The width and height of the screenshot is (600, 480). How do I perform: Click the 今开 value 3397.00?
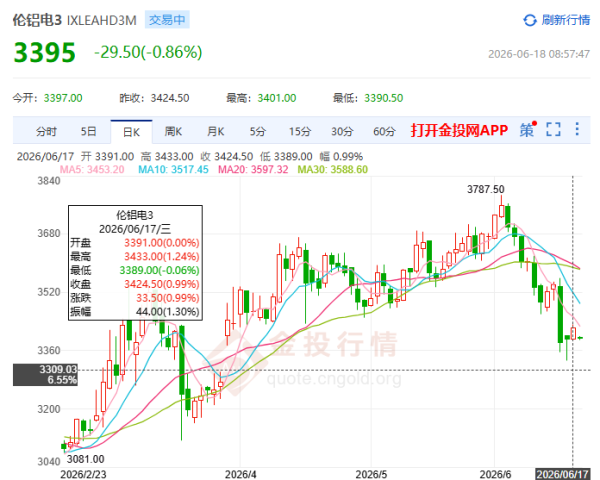point(63,98)
